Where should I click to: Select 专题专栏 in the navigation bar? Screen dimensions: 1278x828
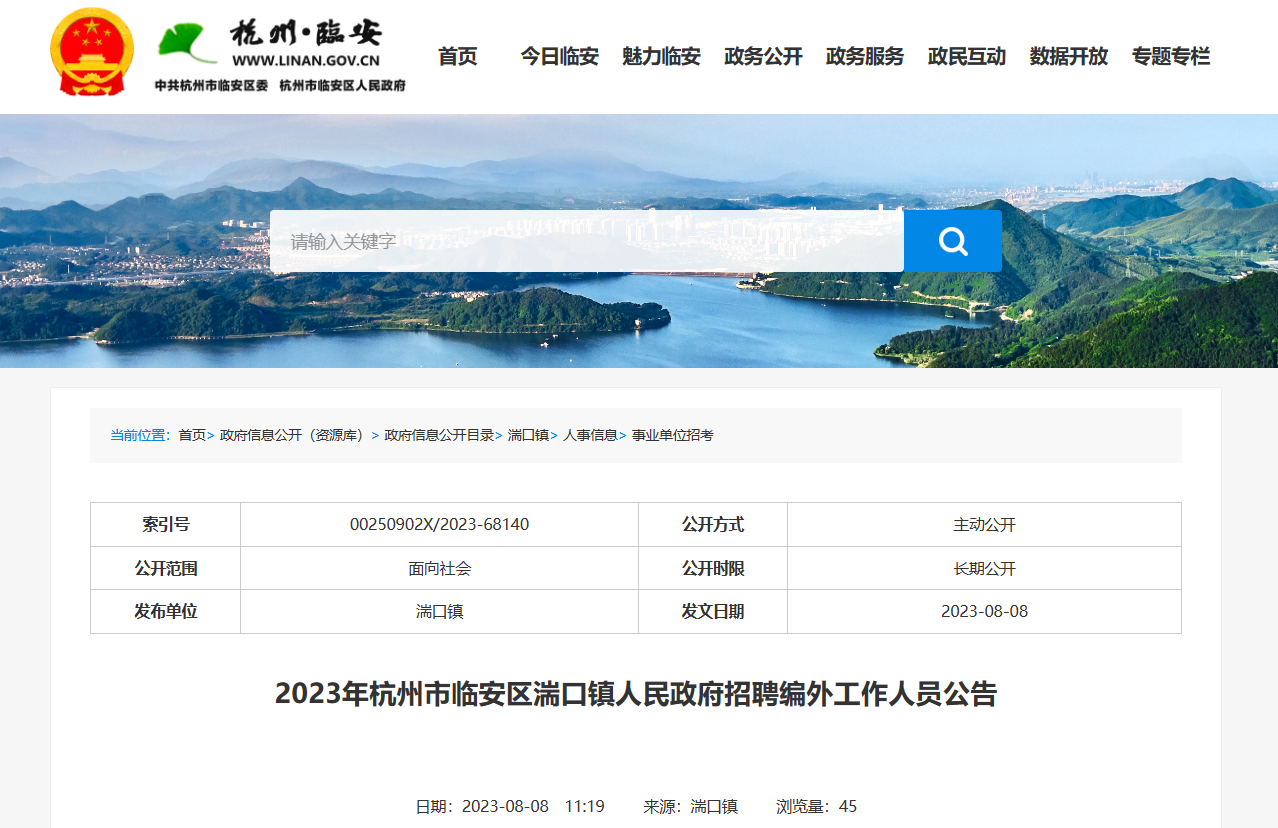click(1171, 57)
